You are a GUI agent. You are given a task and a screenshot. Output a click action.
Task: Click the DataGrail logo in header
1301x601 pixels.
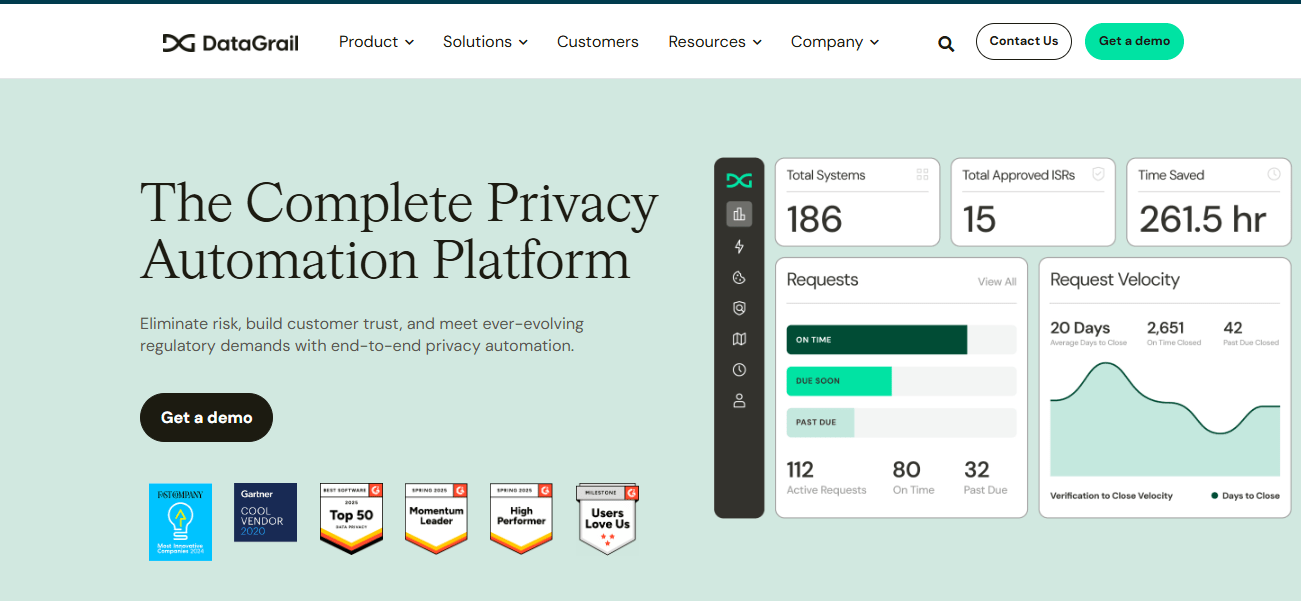click(231, 42)
